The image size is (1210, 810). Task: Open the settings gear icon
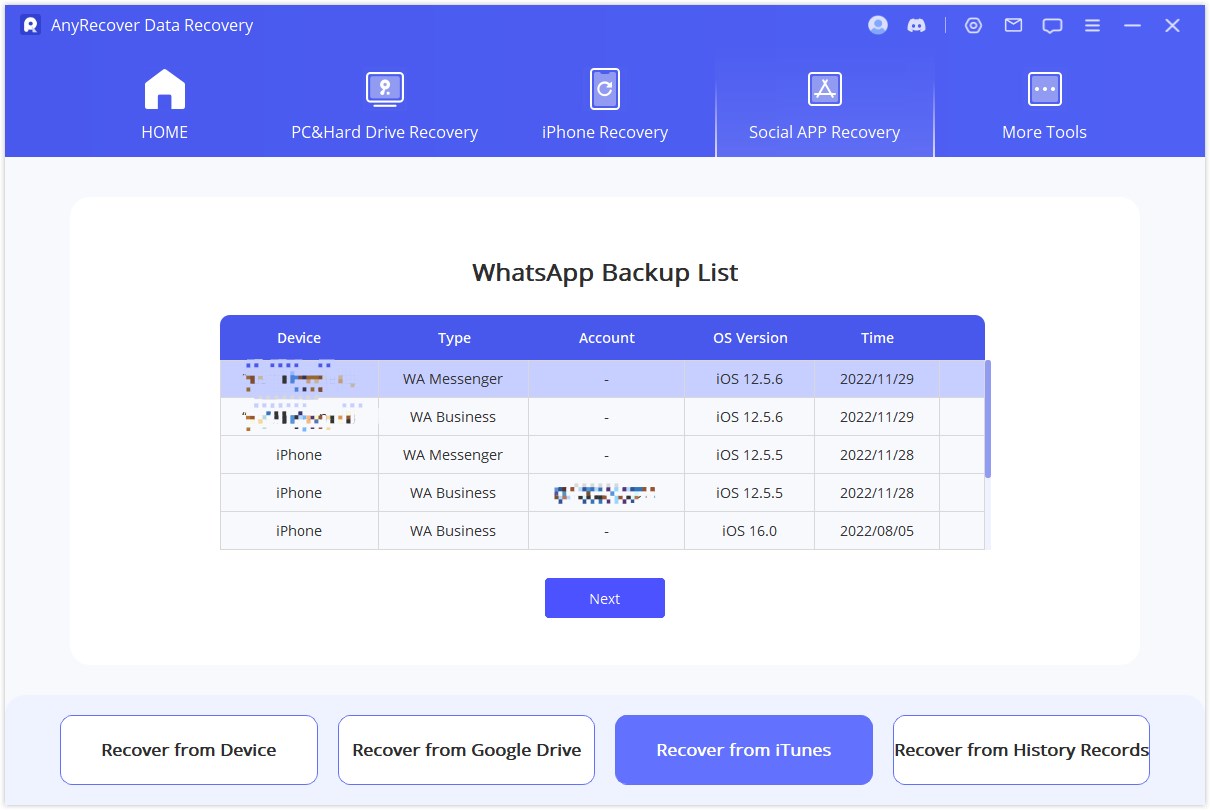tap(973, 25)
